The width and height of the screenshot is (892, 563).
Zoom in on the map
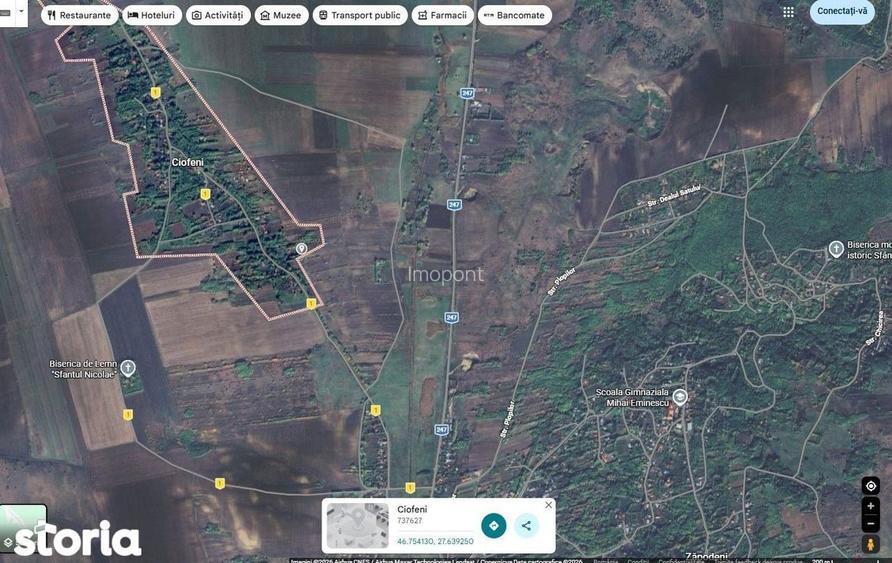(x=870, y=506)
